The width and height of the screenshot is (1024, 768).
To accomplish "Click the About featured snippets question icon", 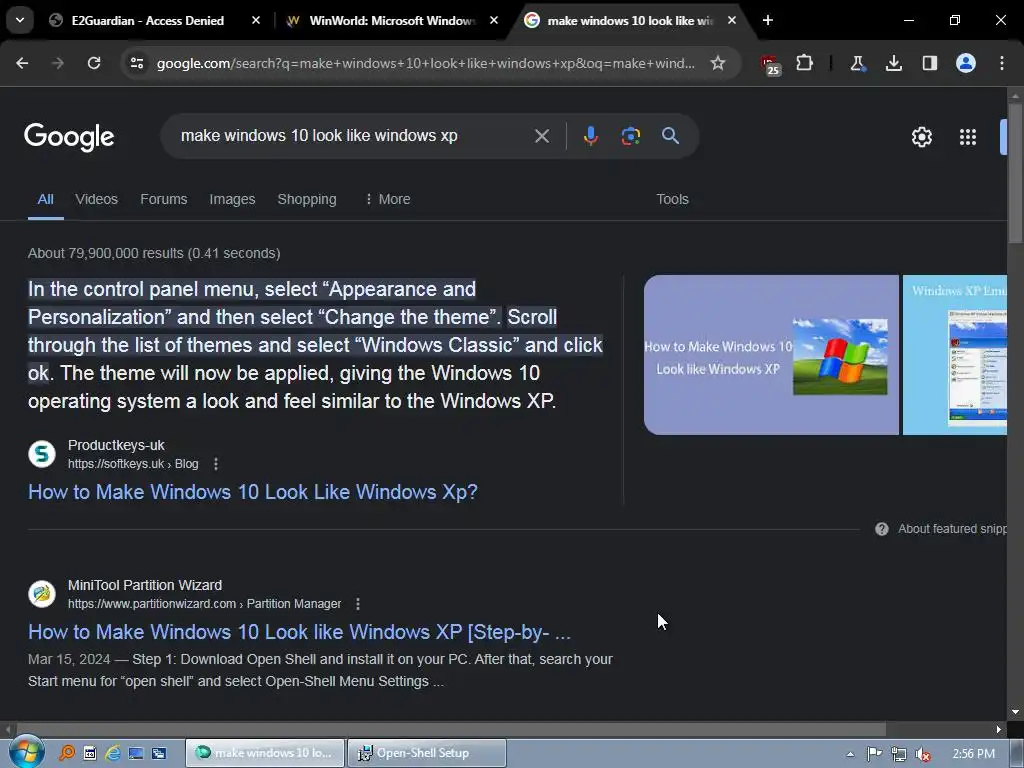I will [882, 529].
